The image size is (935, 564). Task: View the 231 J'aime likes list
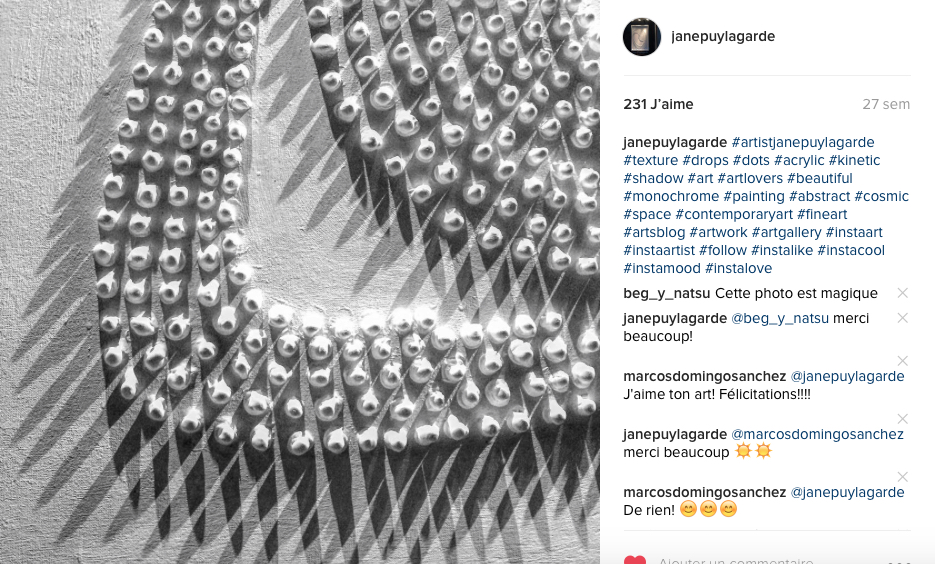pos(658,104)
